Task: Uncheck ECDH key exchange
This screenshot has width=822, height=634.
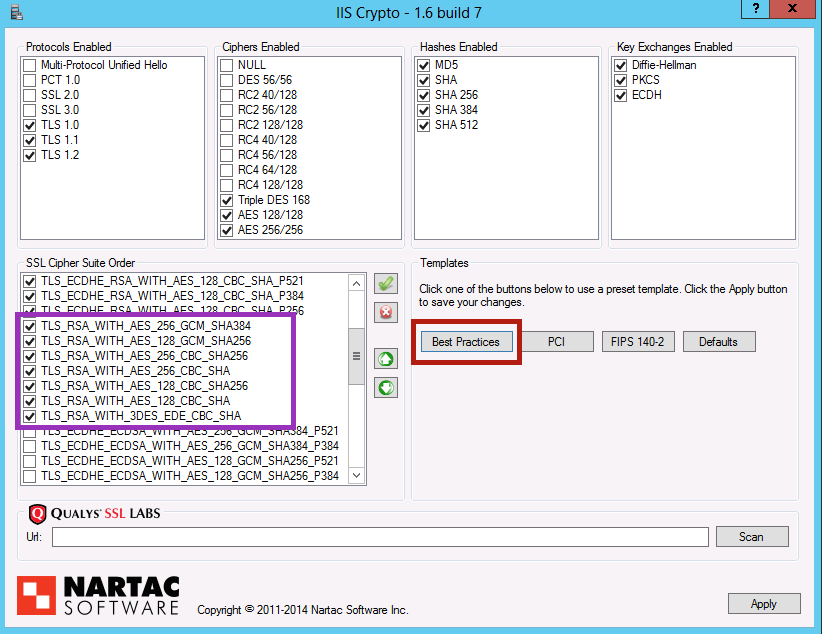Action: pos(621,95)
